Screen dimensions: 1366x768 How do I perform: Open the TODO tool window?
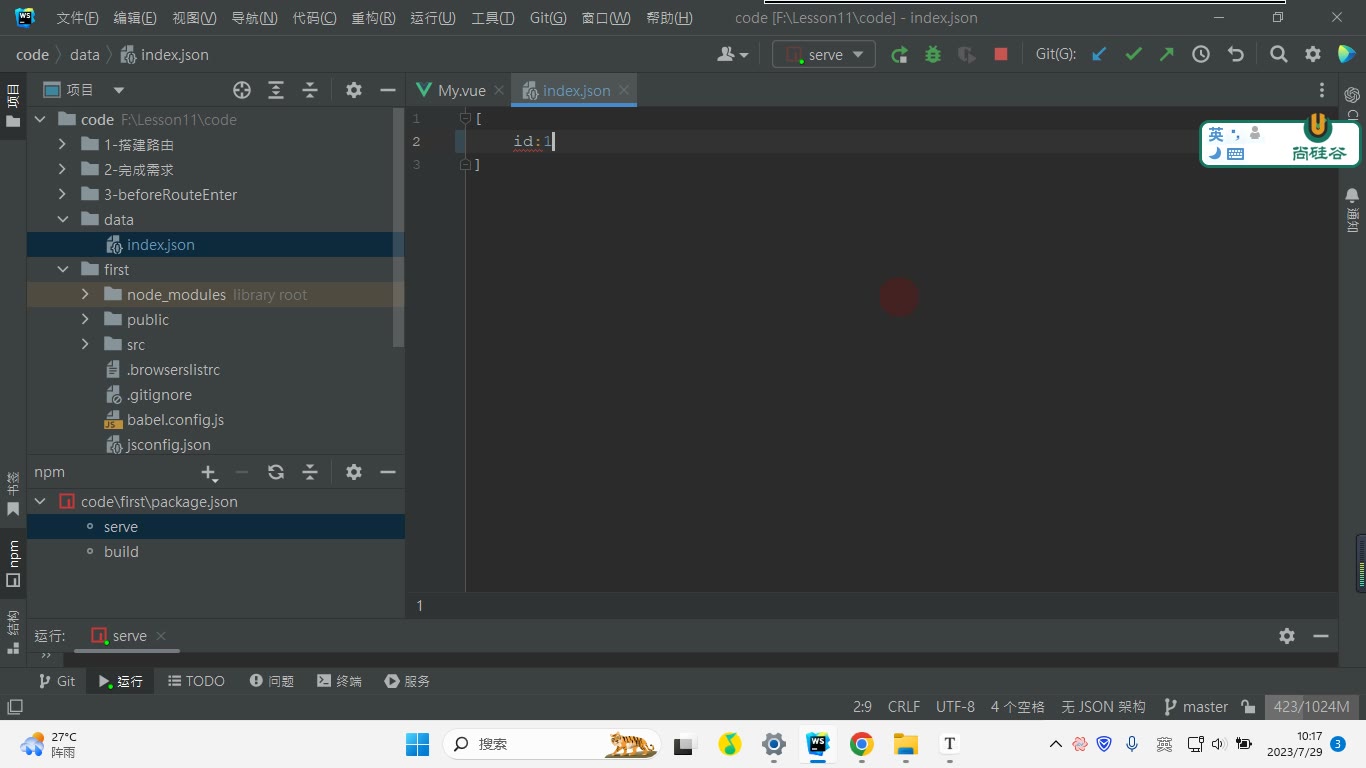[x=196, y=681]
